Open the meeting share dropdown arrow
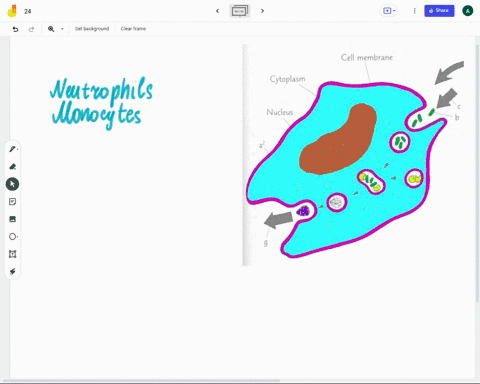This screenshot has height=384, width=480. (x=394, y=11)
